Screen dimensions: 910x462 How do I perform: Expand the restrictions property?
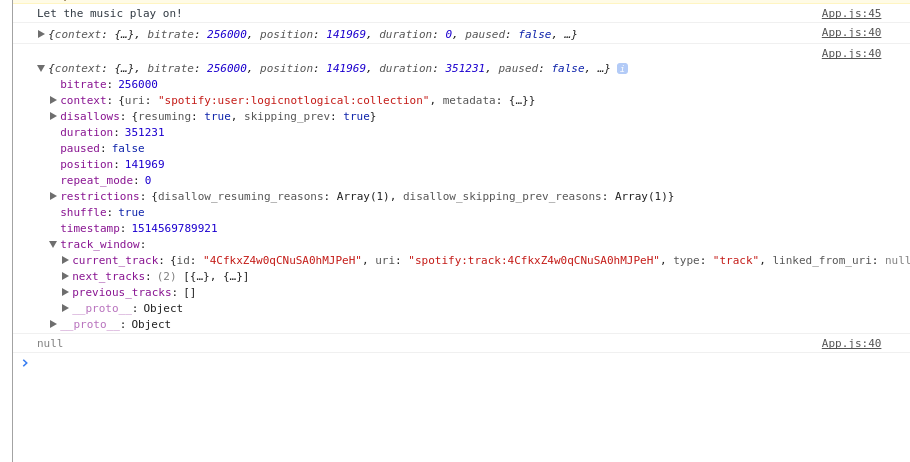(53, 196)
